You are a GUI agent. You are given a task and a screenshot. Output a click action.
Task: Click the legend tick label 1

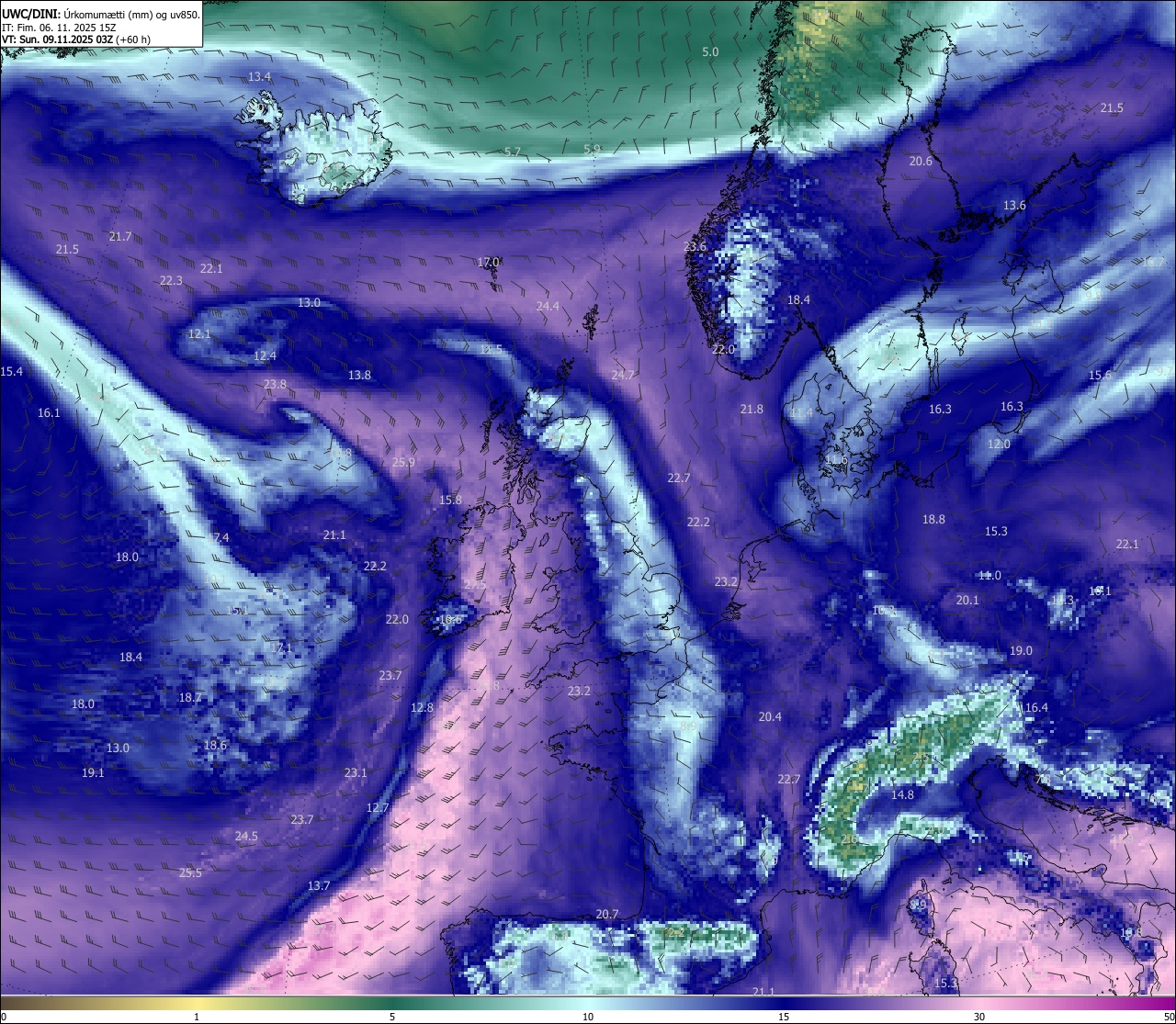point(197,1017)
